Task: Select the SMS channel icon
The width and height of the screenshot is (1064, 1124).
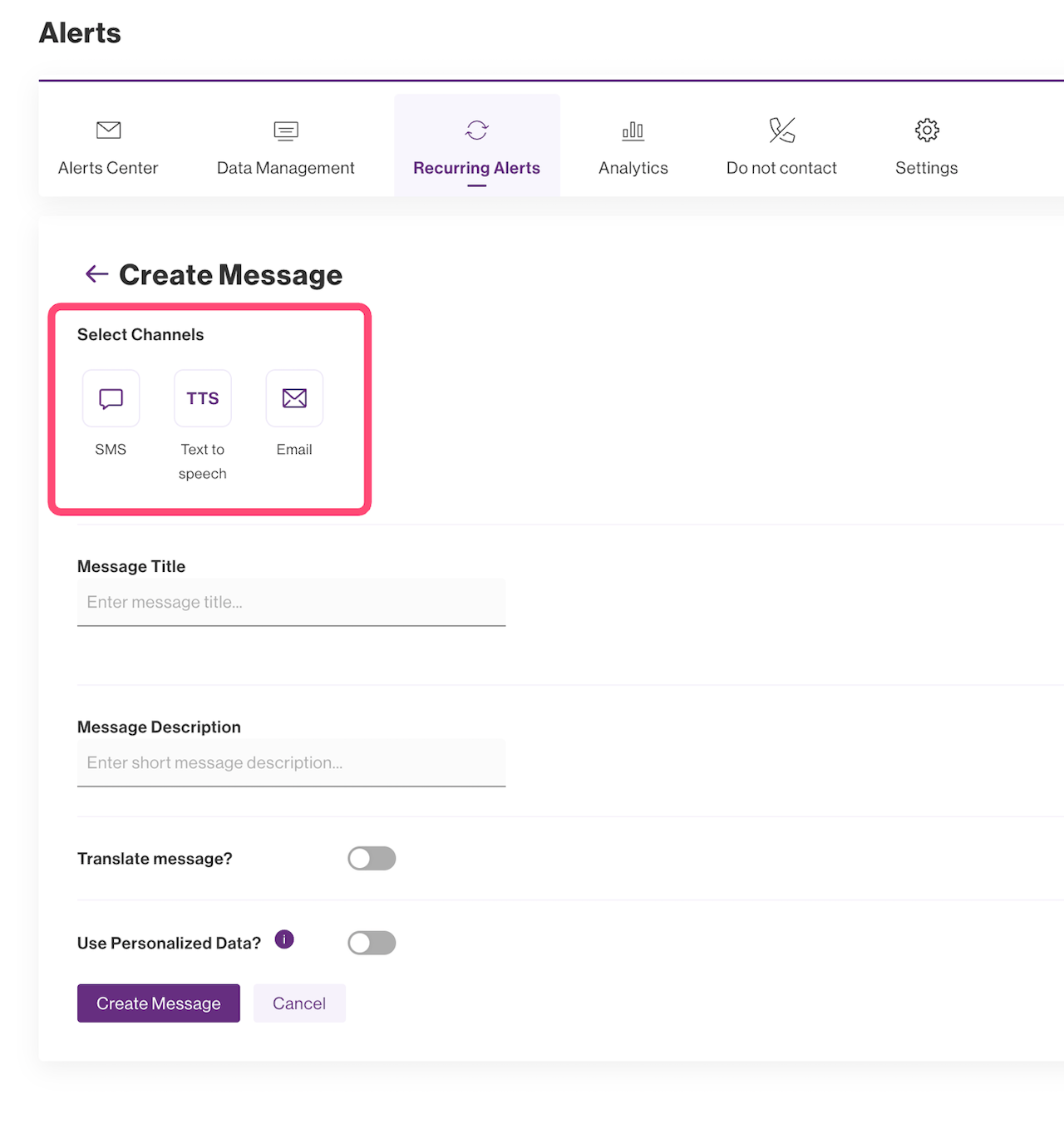Action: [x=111, y=398]
